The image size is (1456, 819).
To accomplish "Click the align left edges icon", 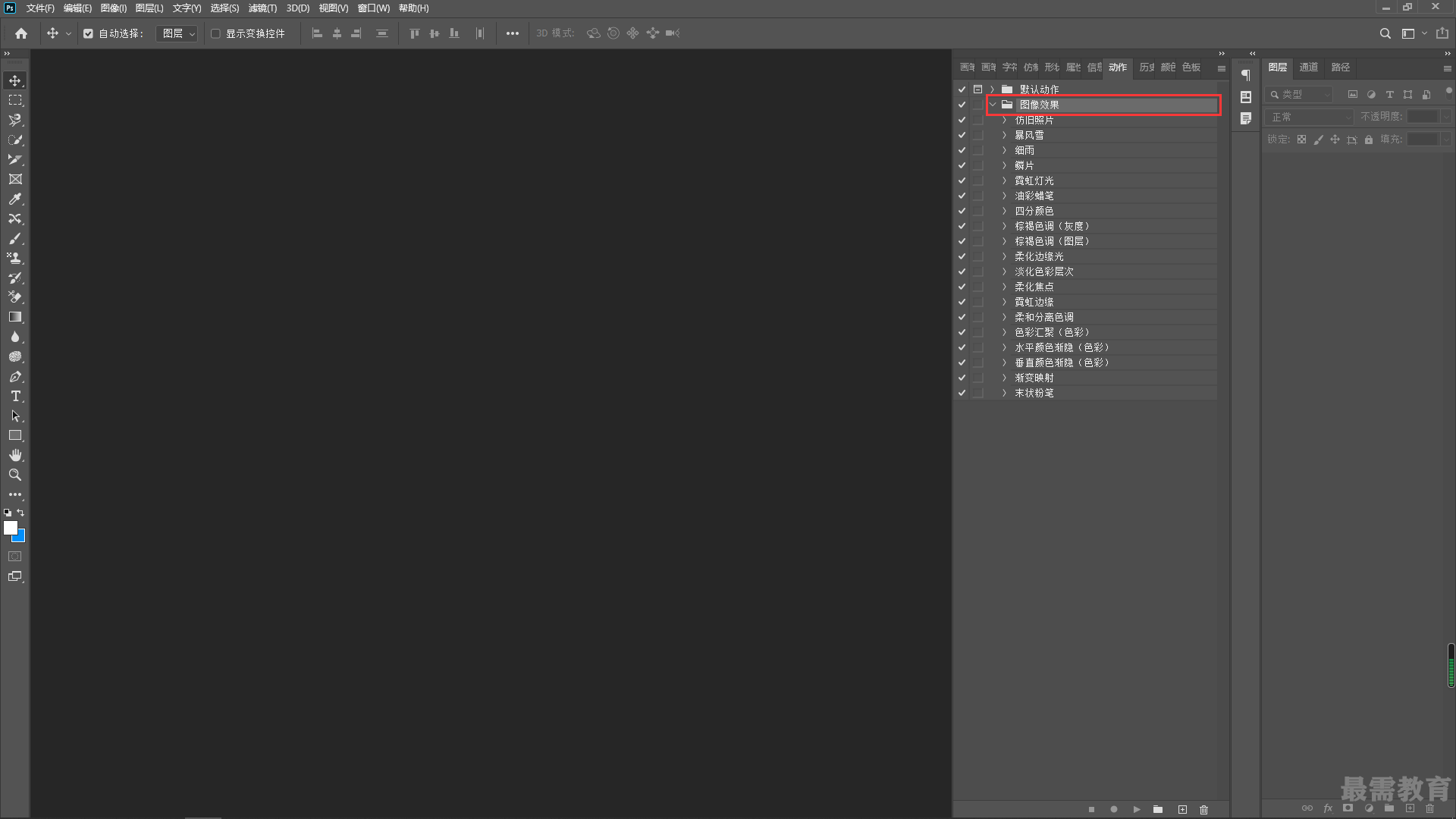I will pyautogui.click(x=317, y=33).
